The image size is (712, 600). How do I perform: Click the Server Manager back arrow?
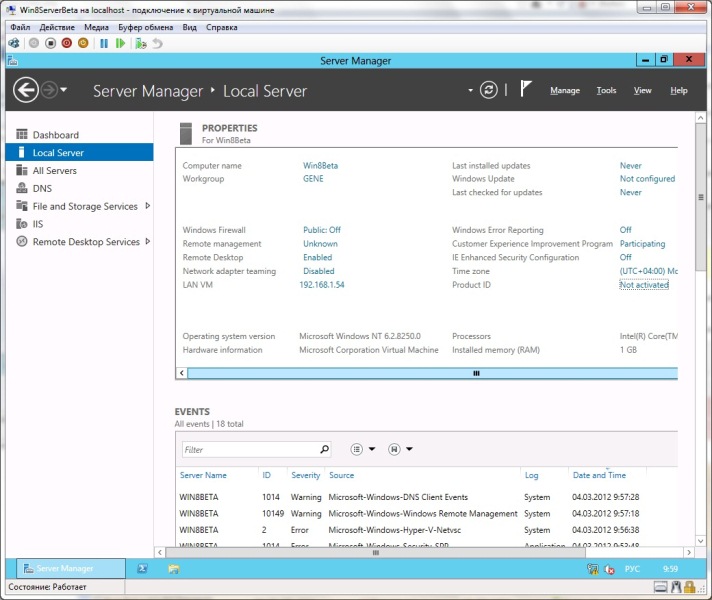(26, 90)
